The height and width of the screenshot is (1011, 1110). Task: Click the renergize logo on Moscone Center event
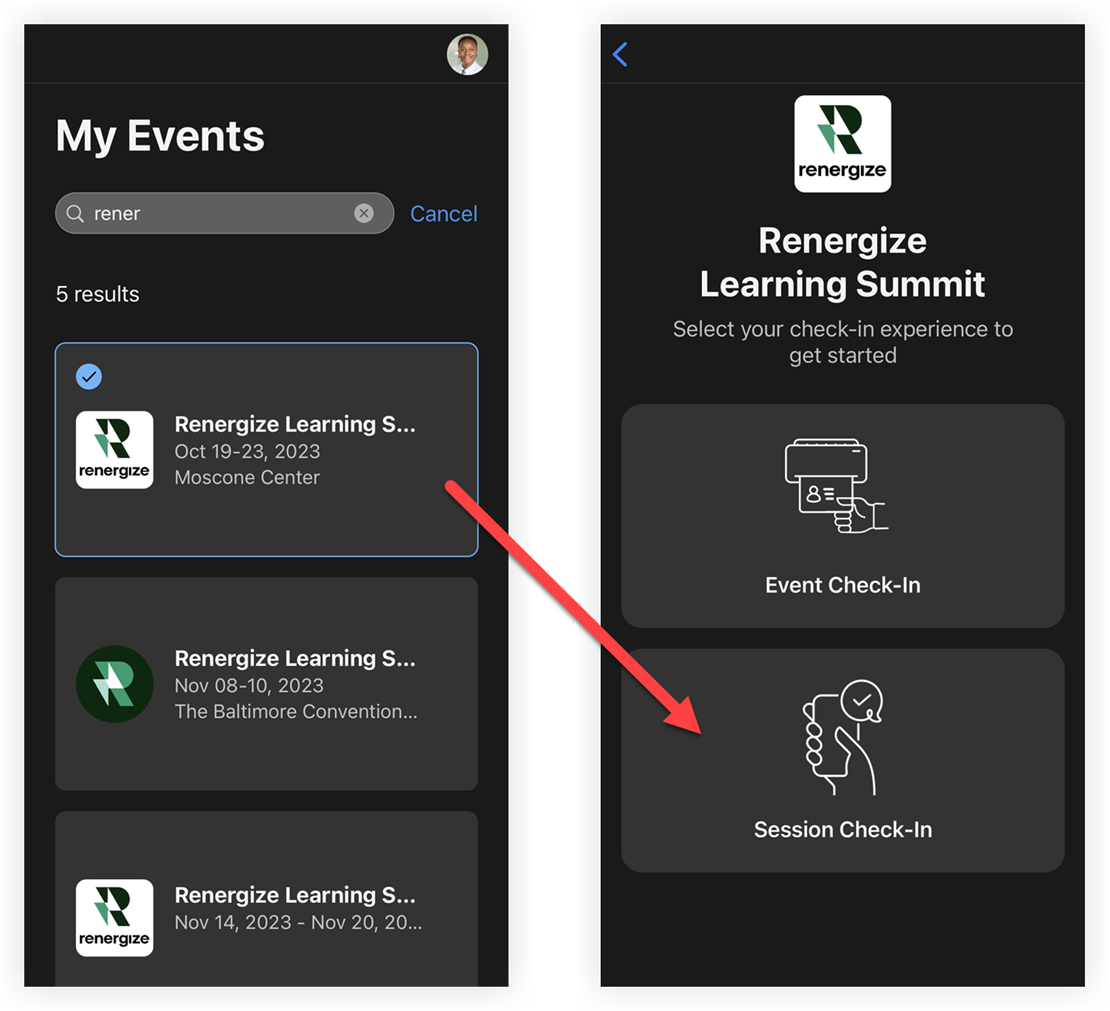click(115, 450)
